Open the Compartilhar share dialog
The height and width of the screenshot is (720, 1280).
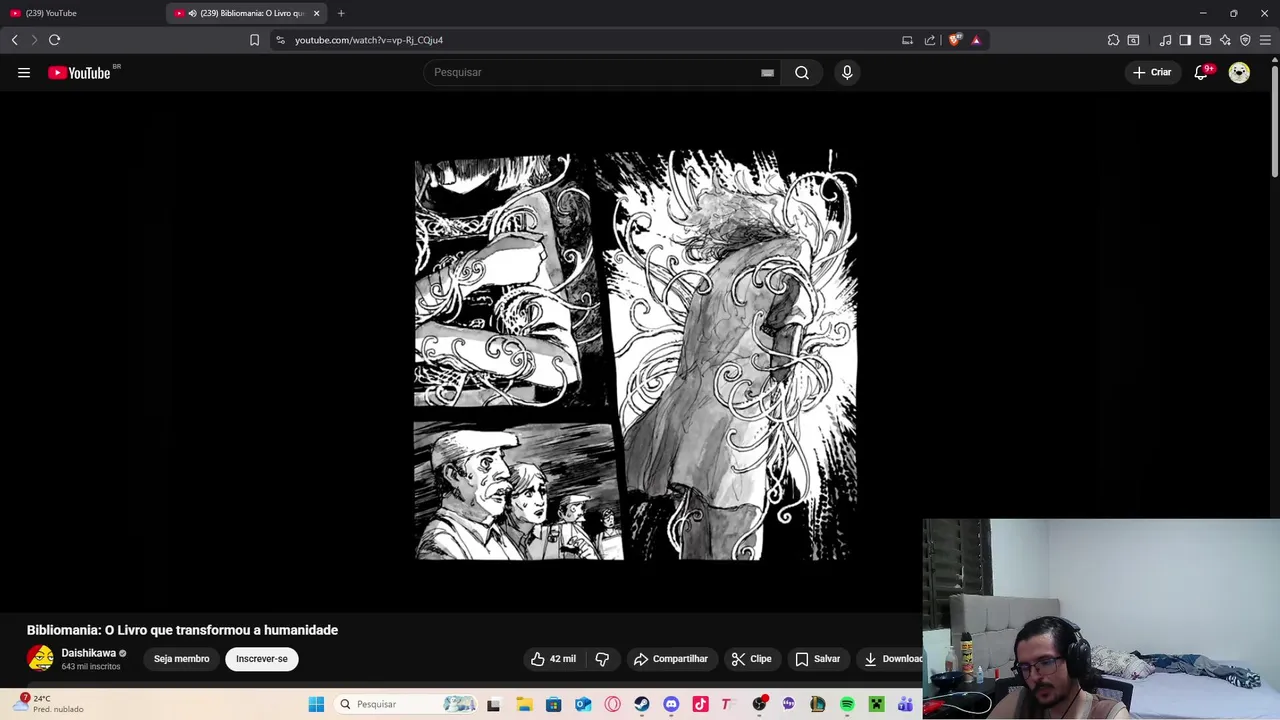pyautogui.click(x=671, y=659)
